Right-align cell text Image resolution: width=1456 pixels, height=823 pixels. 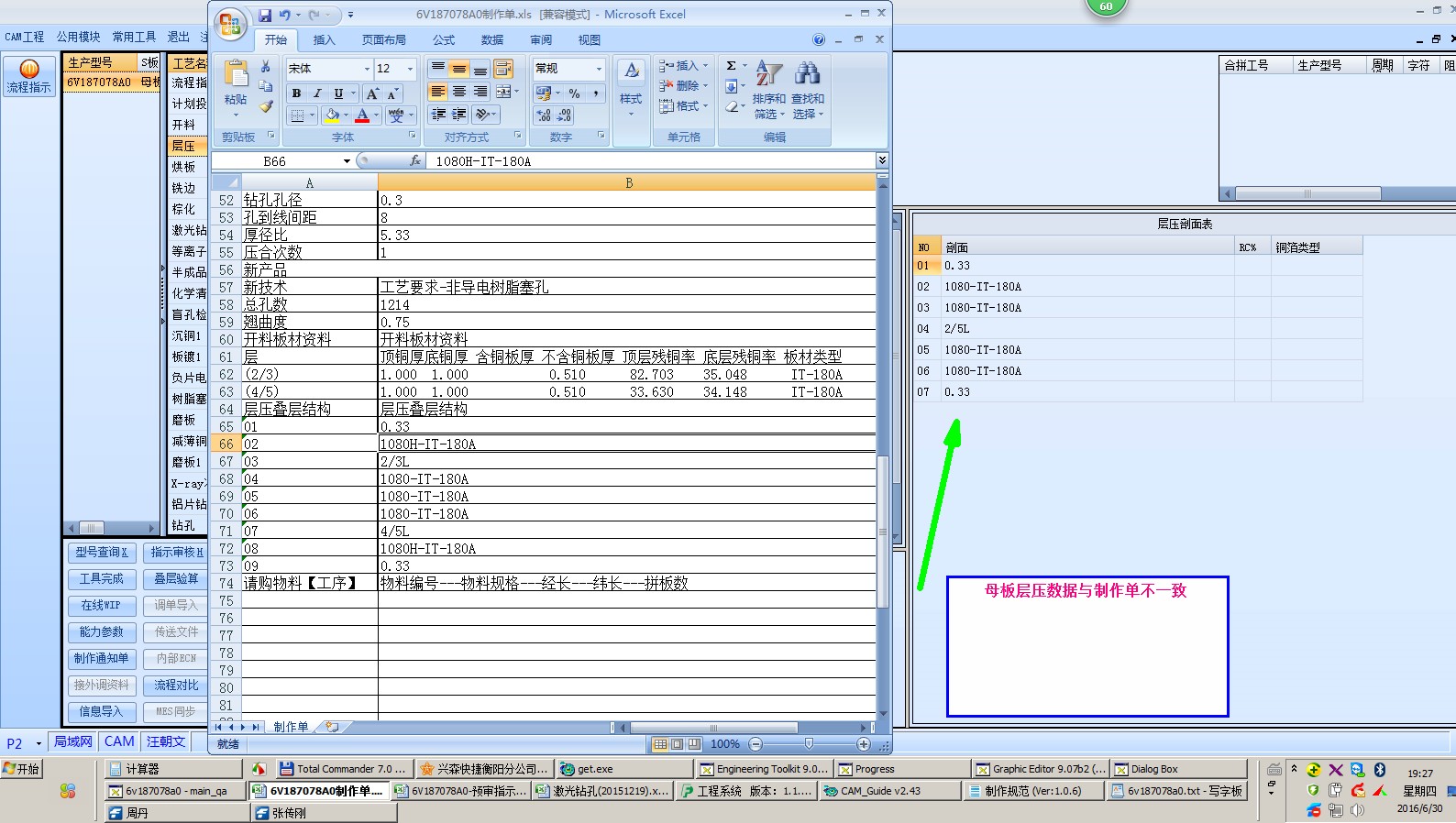pos(480,92)
